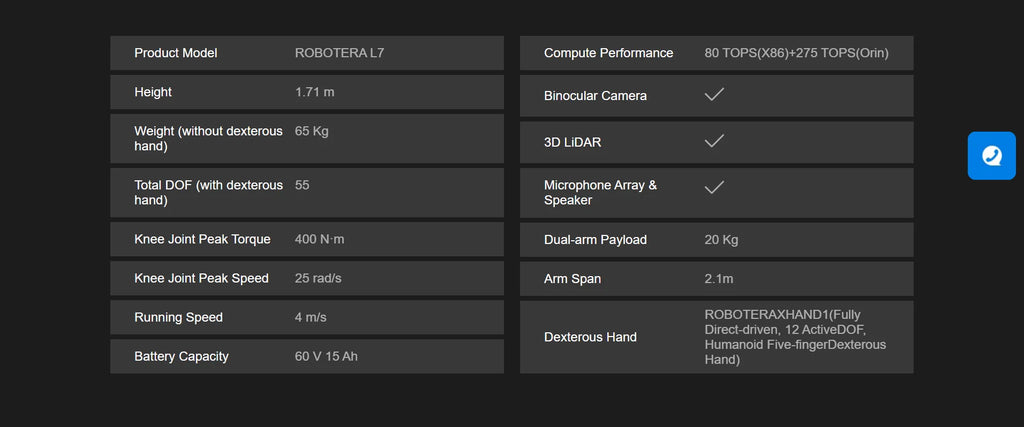Select the ROBOTERAXHAND1 description text
The image size is (1024, 427).
tap(795, 337)
